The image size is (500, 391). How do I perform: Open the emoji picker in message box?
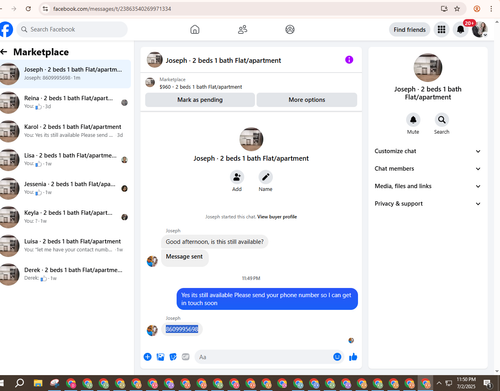coord(337,357)
